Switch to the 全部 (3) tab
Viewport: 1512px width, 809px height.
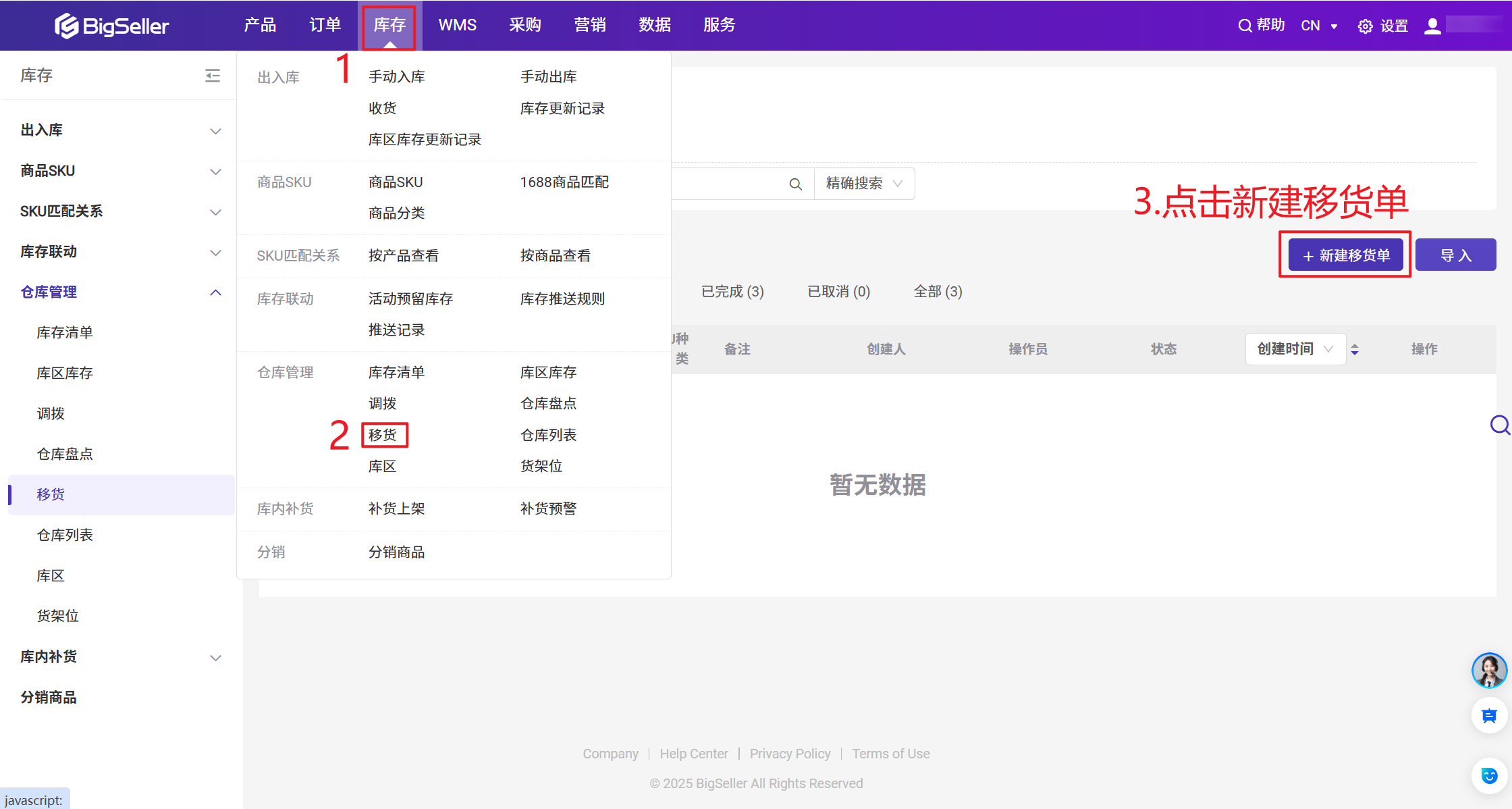pos(938,292)
